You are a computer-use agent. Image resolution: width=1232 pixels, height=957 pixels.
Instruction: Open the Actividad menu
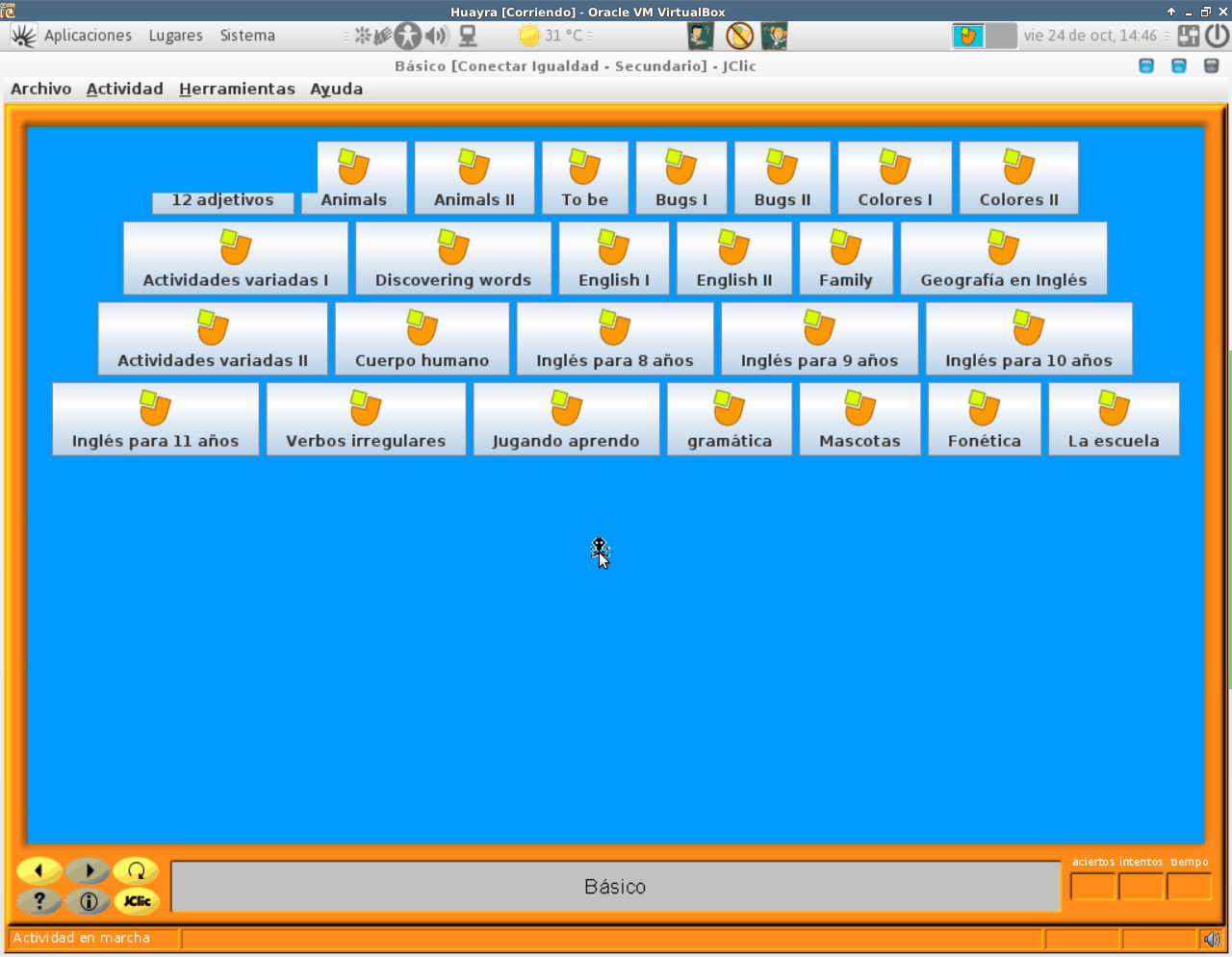click(124, 89)
